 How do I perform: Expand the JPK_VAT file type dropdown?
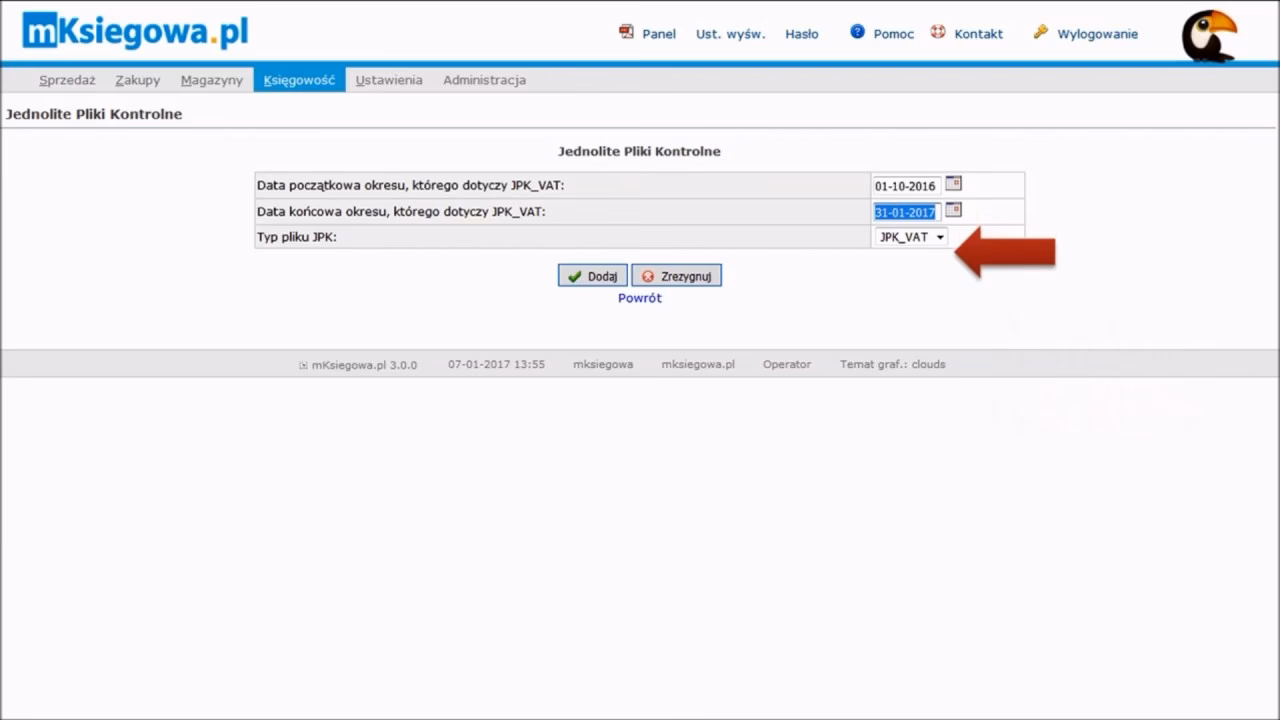point(911,237)
